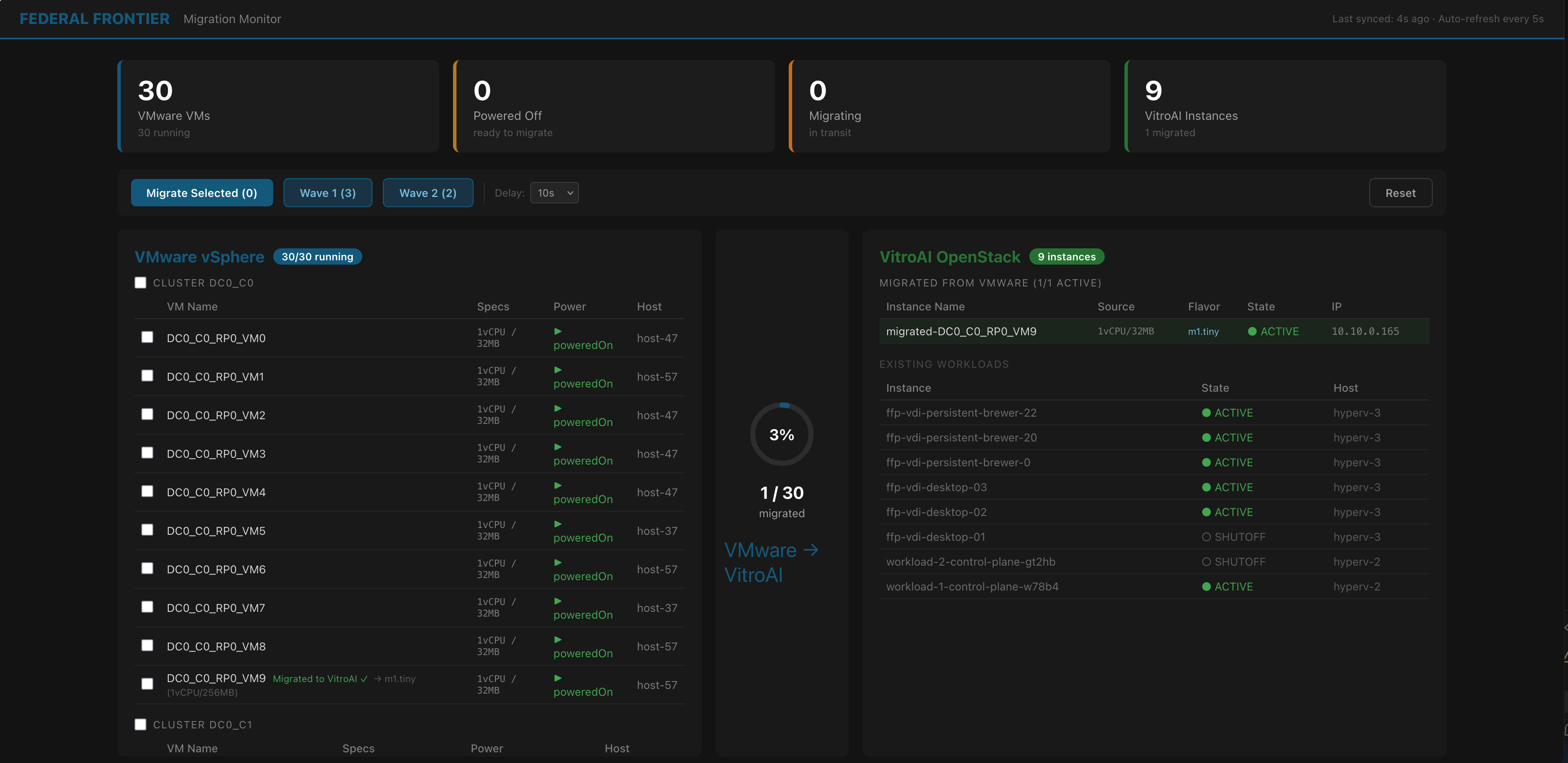Click VMware → VitroAI direction label
Viewport: 1568px width, 763px height.
pyautogui.click(x=771, y=562)
